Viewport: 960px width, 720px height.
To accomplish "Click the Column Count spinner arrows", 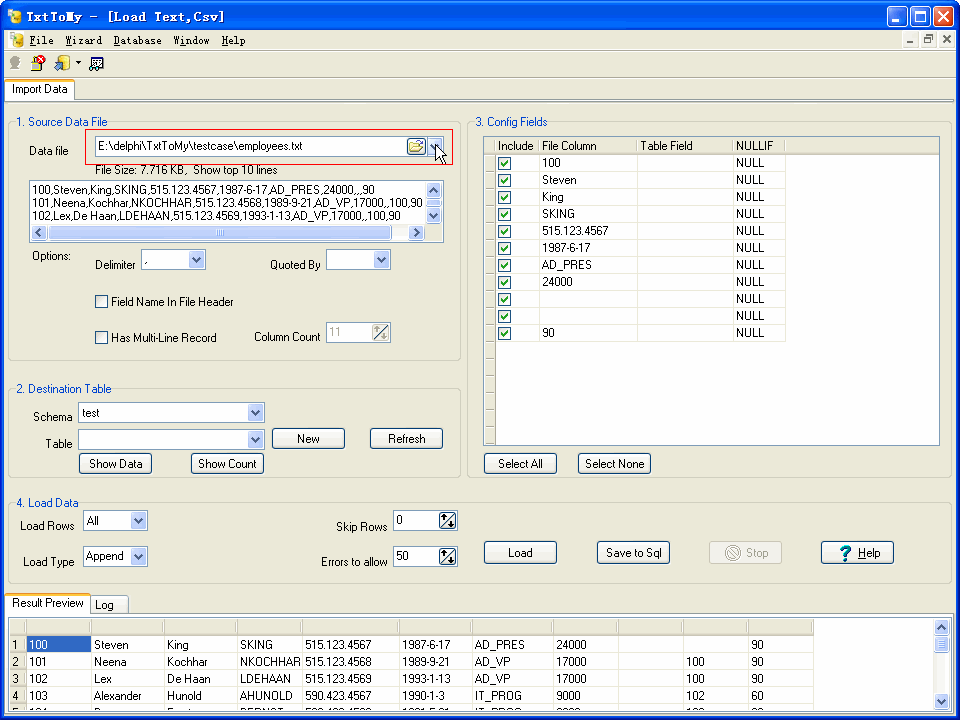I will [x=380, y=333].
